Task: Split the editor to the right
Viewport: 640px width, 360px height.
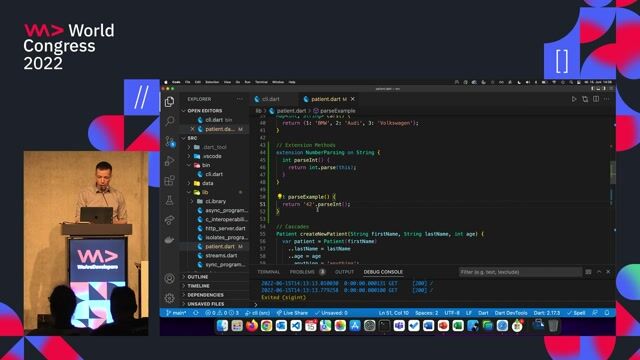Action: coord(596,99)
